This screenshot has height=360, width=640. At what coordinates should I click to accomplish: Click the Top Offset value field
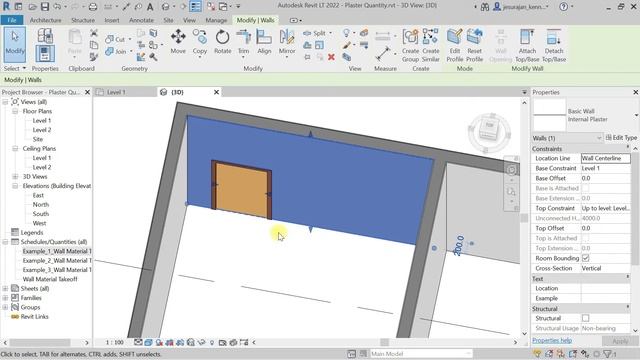click(605, 228)
